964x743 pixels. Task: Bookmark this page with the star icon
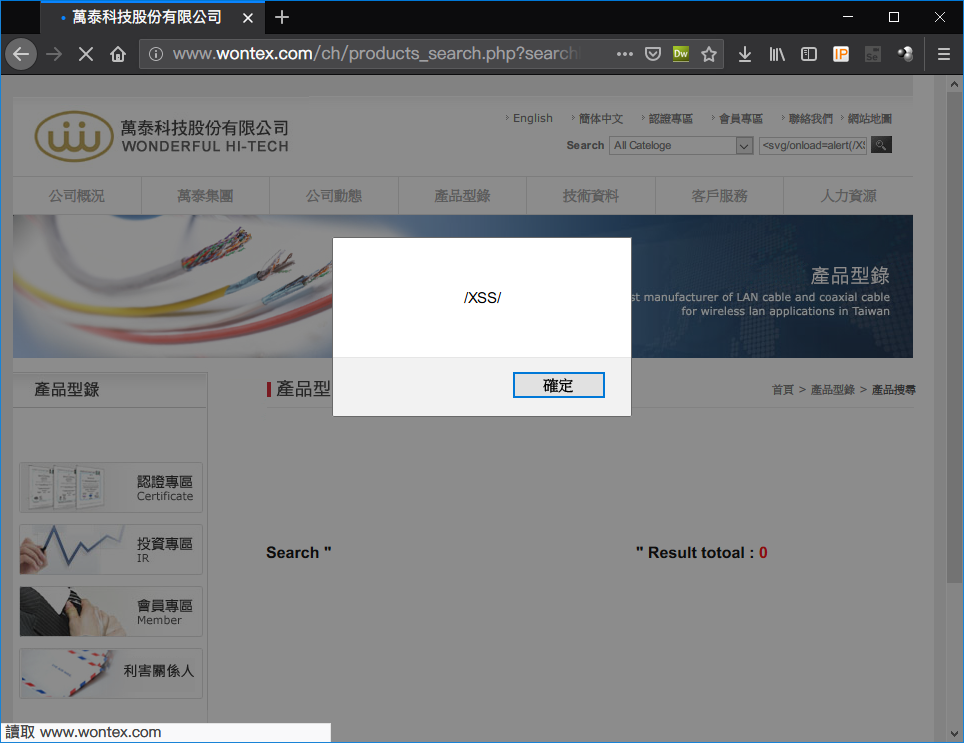click(x=709, y=54)
